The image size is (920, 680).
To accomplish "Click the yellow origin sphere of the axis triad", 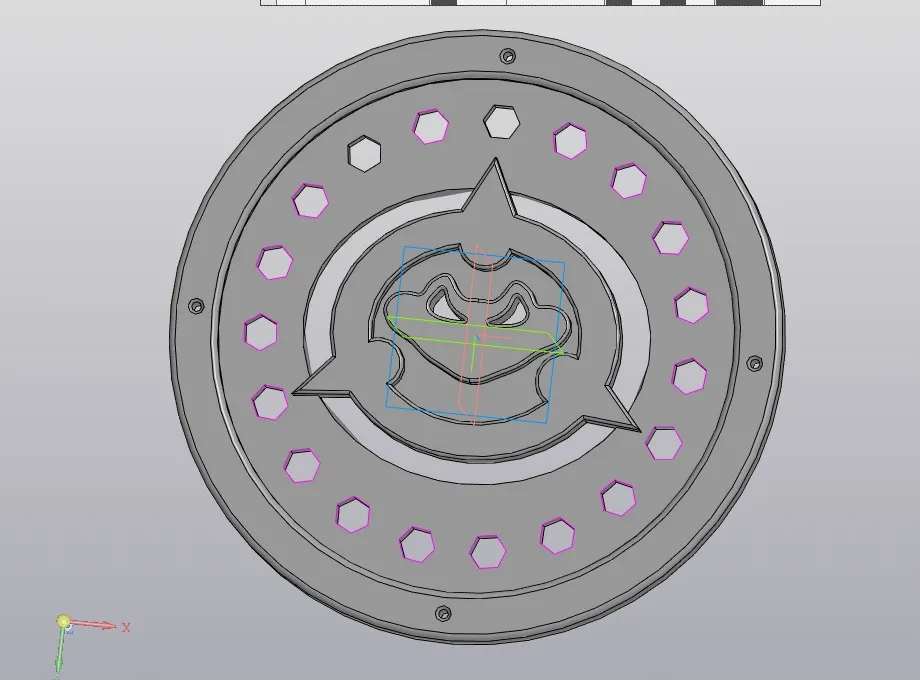I will [64, 622].
